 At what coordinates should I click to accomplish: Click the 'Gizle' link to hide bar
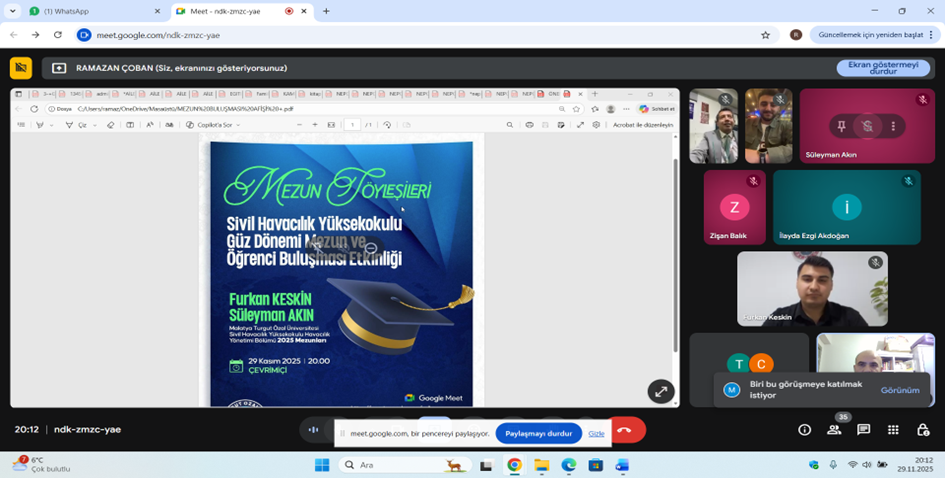pyautogui.click(x=596, y=434)
